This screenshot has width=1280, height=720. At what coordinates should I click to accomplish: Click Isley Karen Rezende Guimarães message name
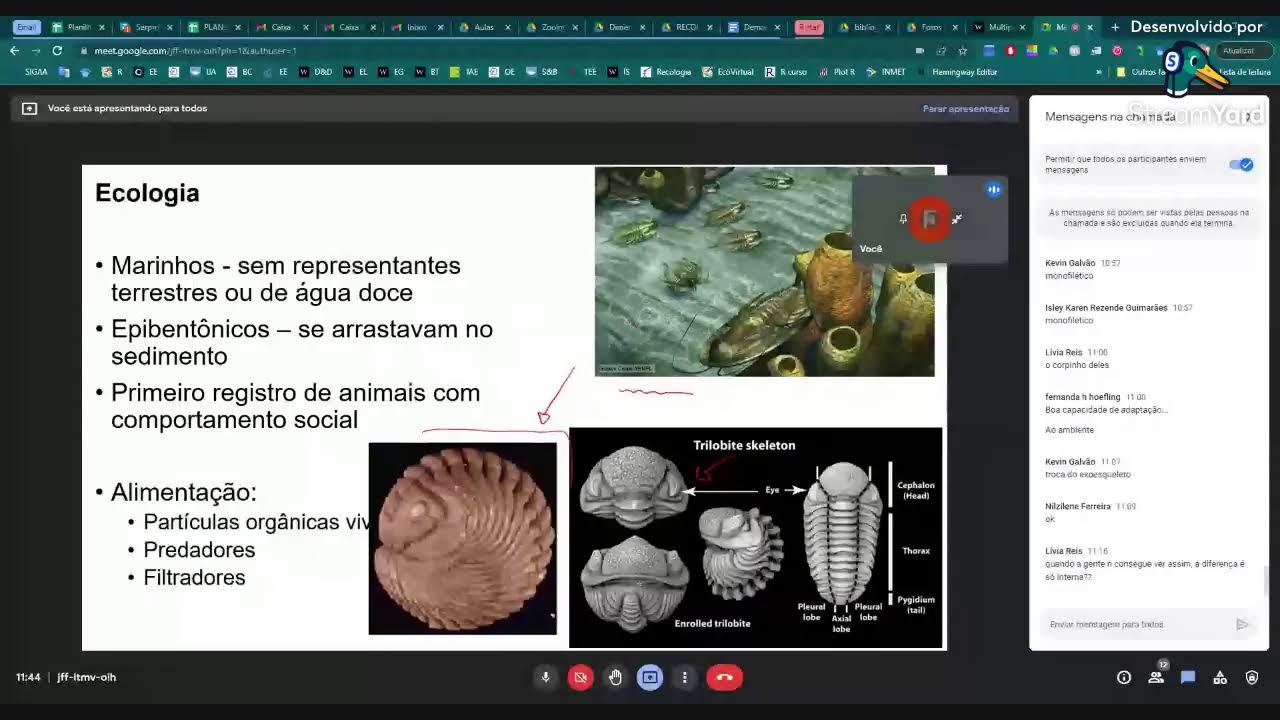[1106, 308]
